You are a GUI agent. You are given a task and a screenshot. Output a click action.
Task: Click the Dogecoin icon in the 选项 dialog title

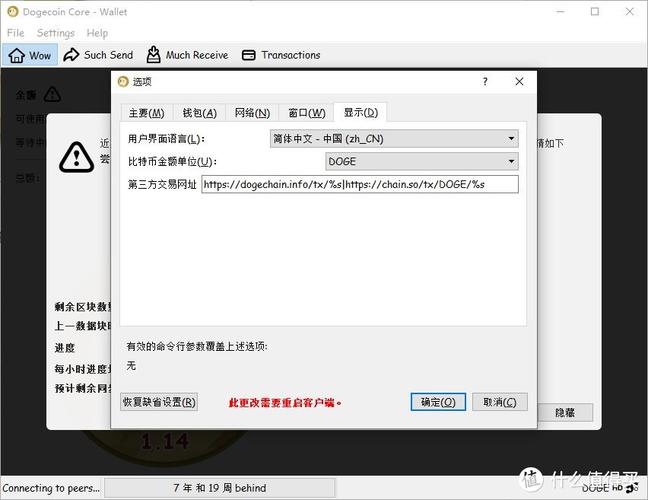123,81
